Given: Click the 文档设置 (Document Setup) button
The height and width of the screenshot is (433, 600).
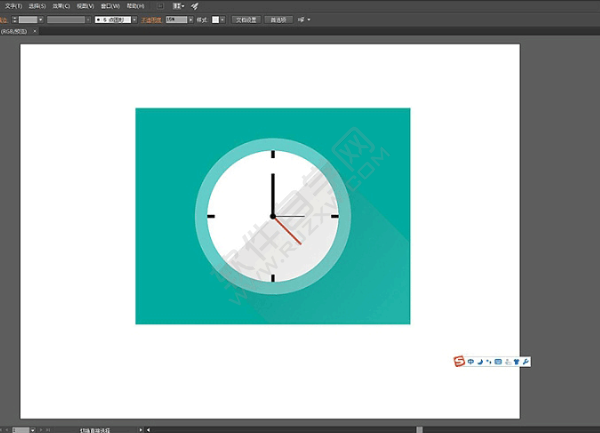Looking at the screenshot, I should tap(246, 19).
